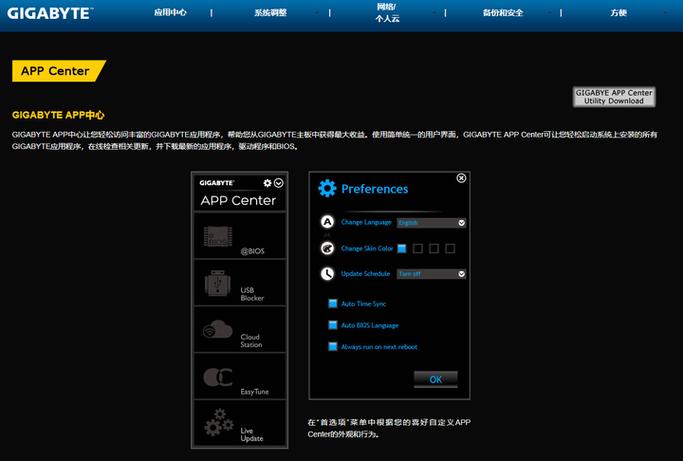
Task: Open the 方便 menu
Action: pyautogui.click(x=619, y=13)
